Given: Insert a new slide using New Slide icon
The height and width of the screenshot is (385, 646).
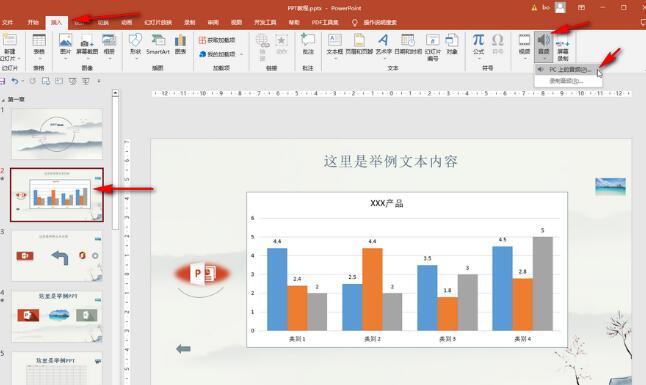Looking at the screenshot, I should click(x=9, y=40).
